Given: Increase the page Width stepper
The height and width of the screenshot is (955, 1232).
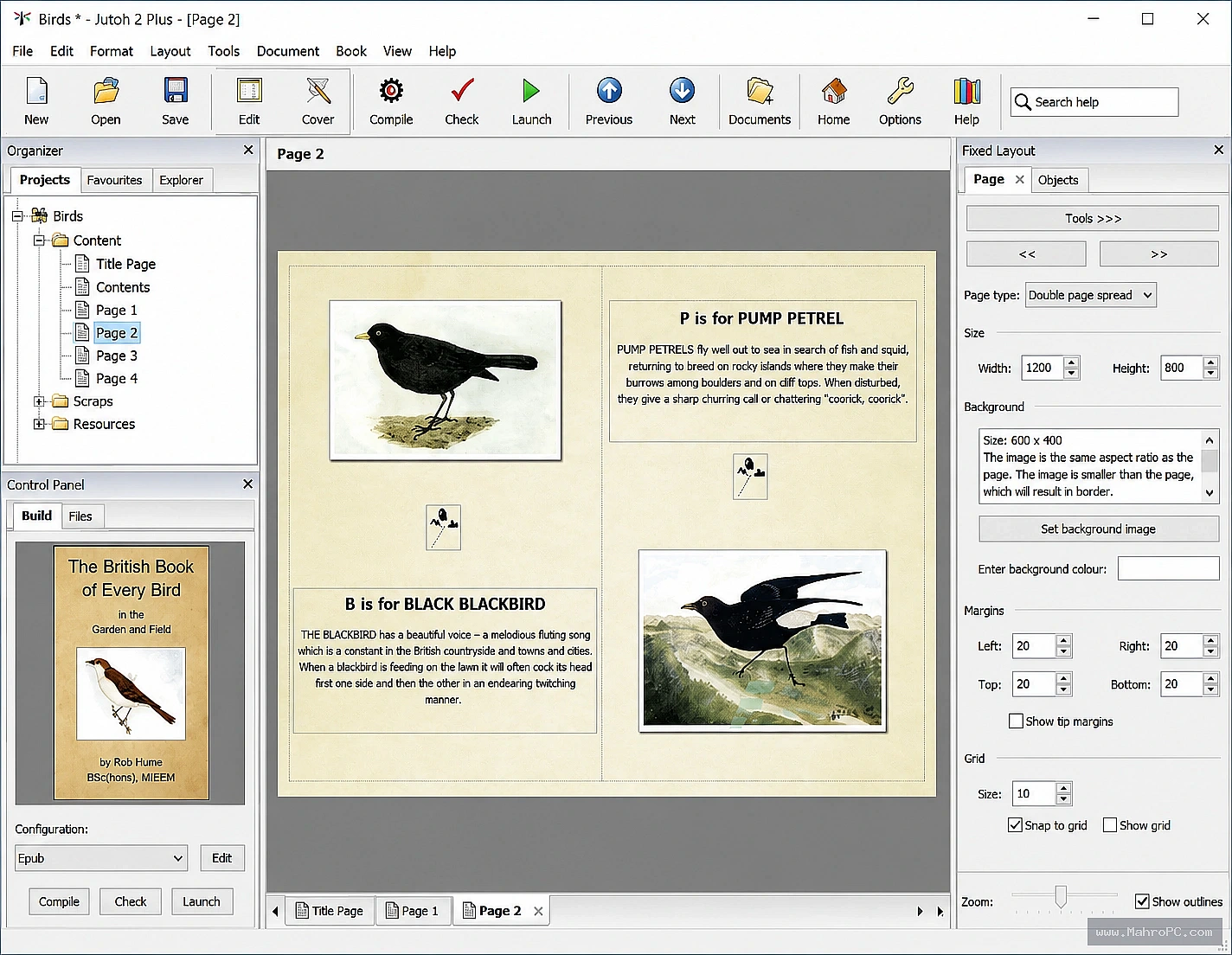Looking at the screenshot, I should pyautogui.click(x=1072, y=362).
